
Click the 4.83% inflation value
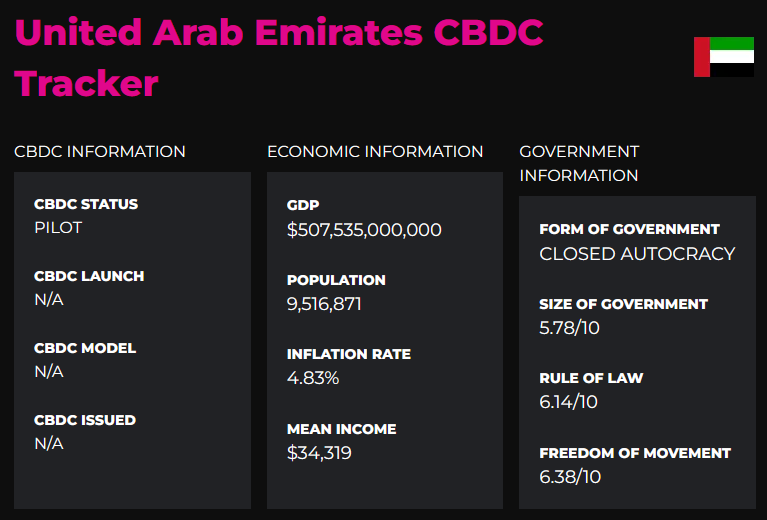click(313, 378)
